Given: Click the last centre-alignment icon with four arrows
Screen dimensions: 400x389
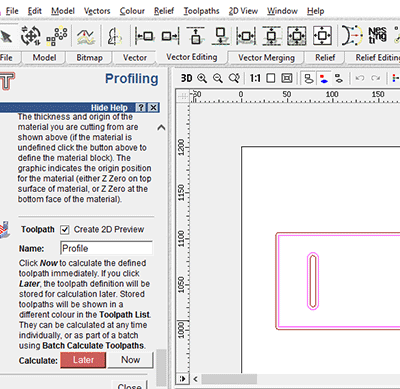Looking at the screenshot, I should 322,36.
